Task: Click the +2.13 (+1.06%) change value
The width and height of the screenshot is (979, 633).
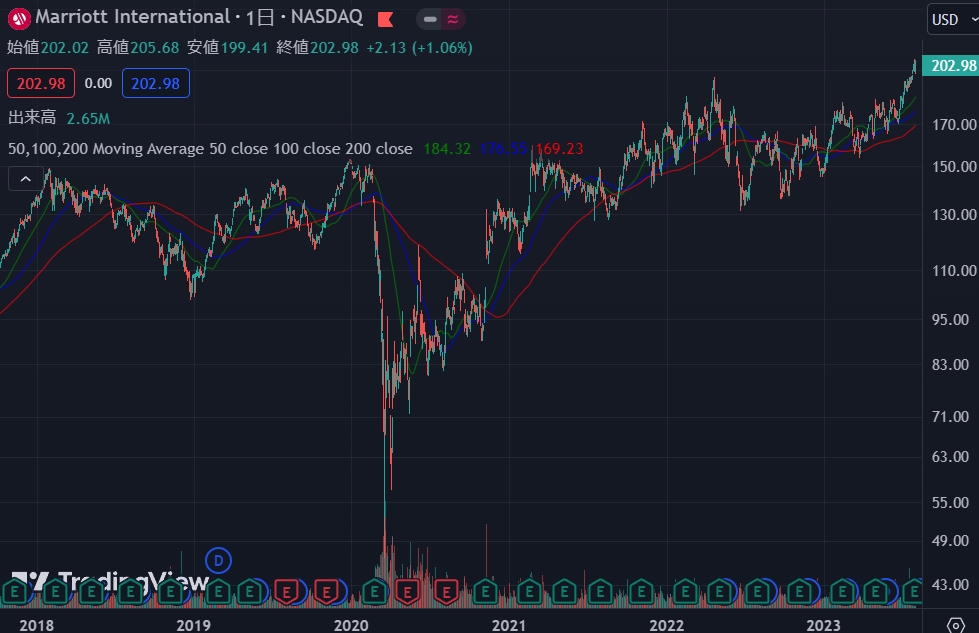Action: click(420, 47)
